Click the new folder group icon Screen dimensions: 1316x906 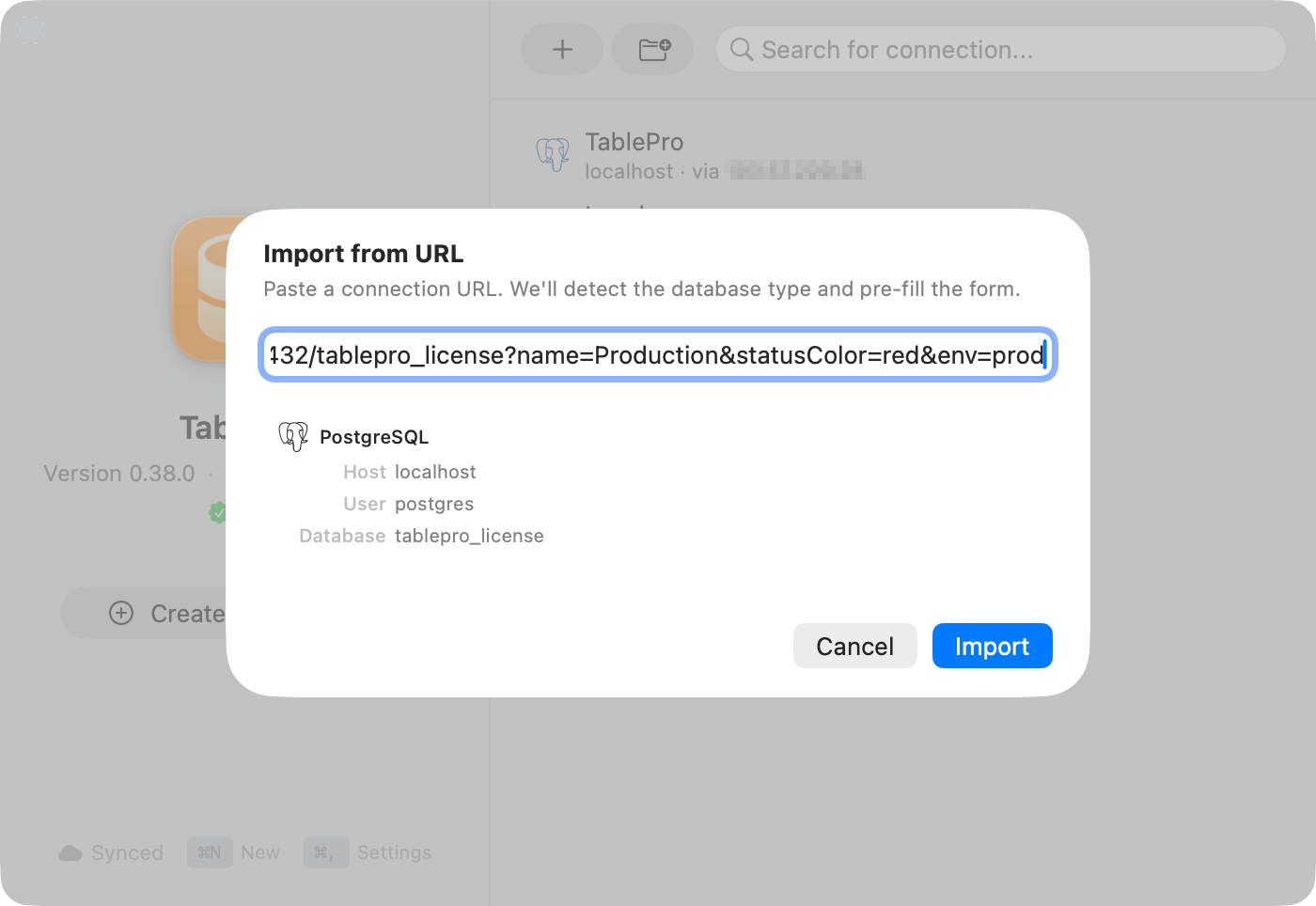tap(654, 49)
